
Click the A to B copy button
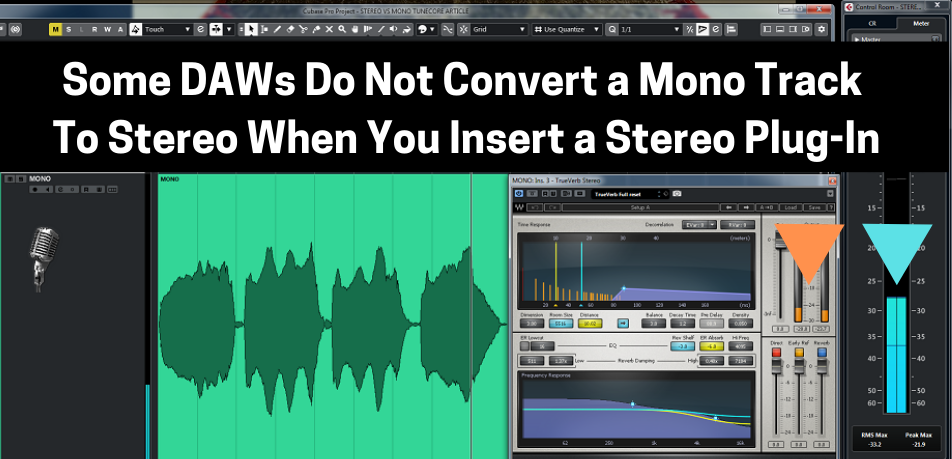(767, 207)
